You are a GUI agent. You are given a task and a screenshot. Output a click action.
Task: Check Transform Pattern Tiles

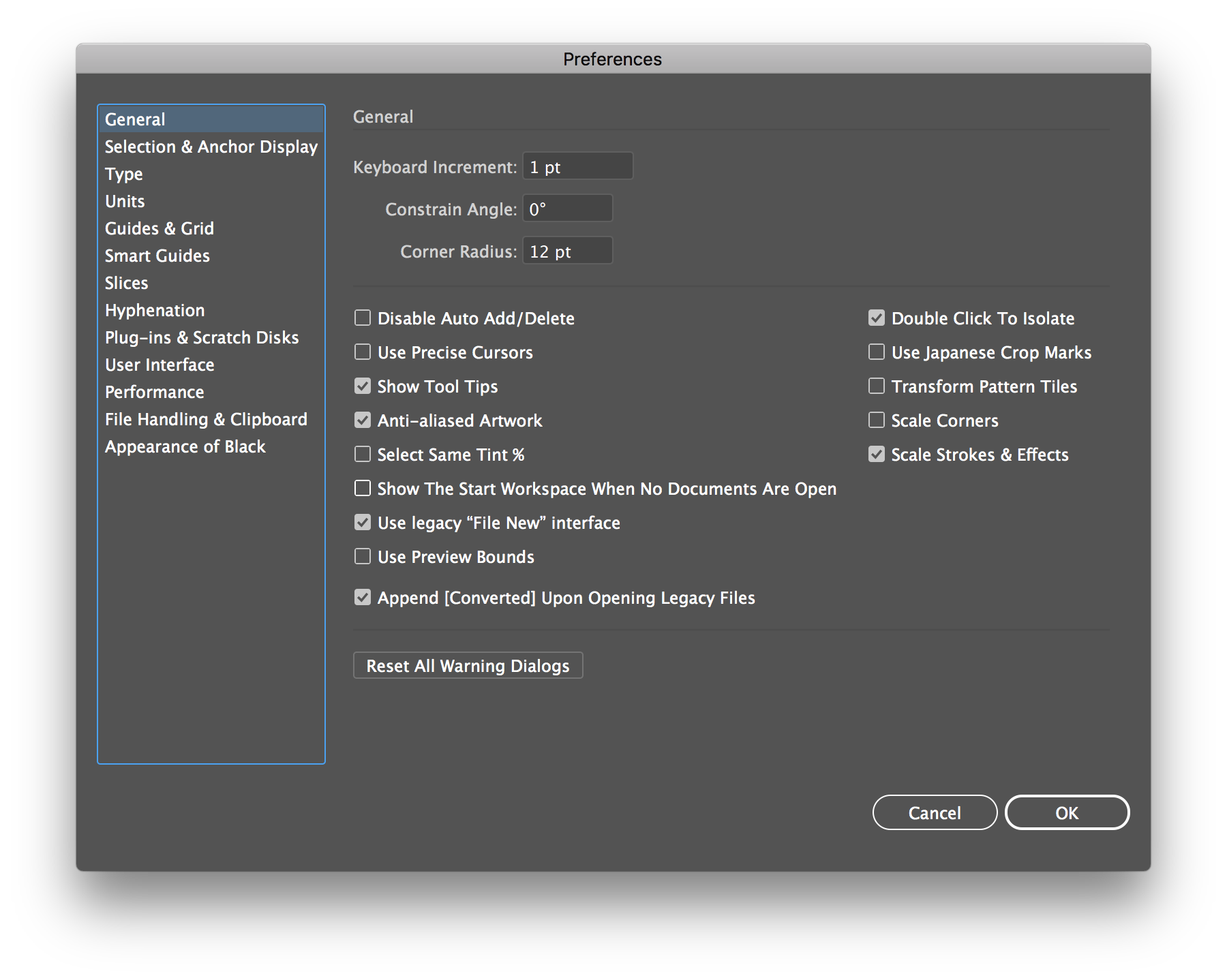877,386
